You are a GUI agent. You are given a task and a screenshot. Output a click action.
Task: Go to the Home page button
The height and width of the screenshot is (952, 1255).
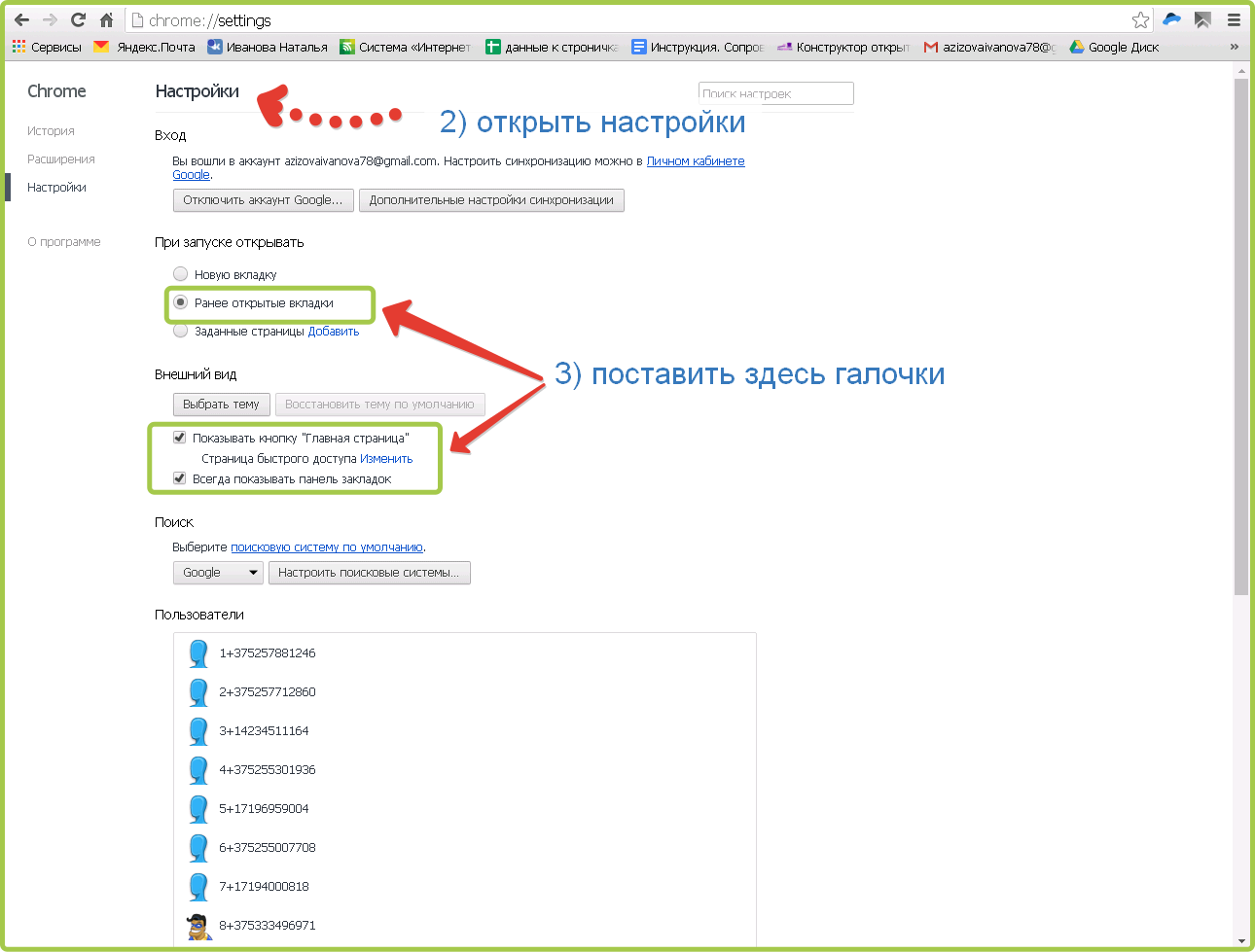click(x=107, y=19)
